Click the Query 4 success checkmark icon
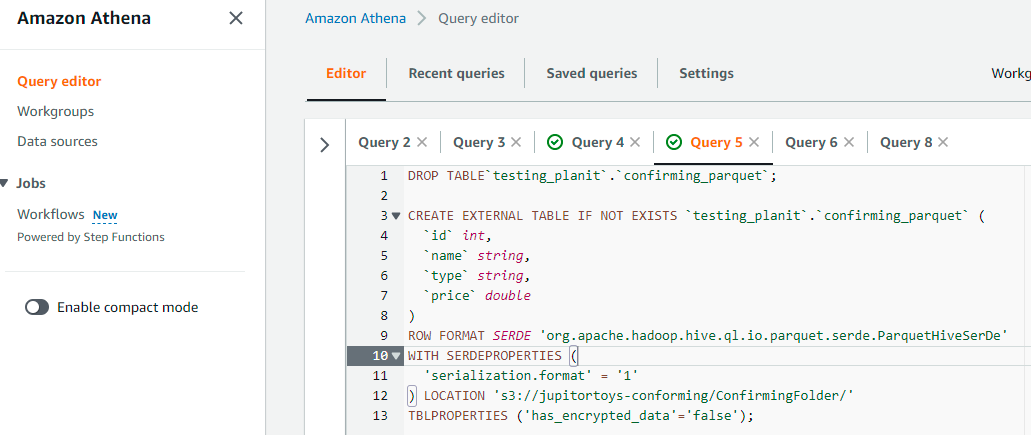This screenshot has height=435, width=1031. click(555, 142)
